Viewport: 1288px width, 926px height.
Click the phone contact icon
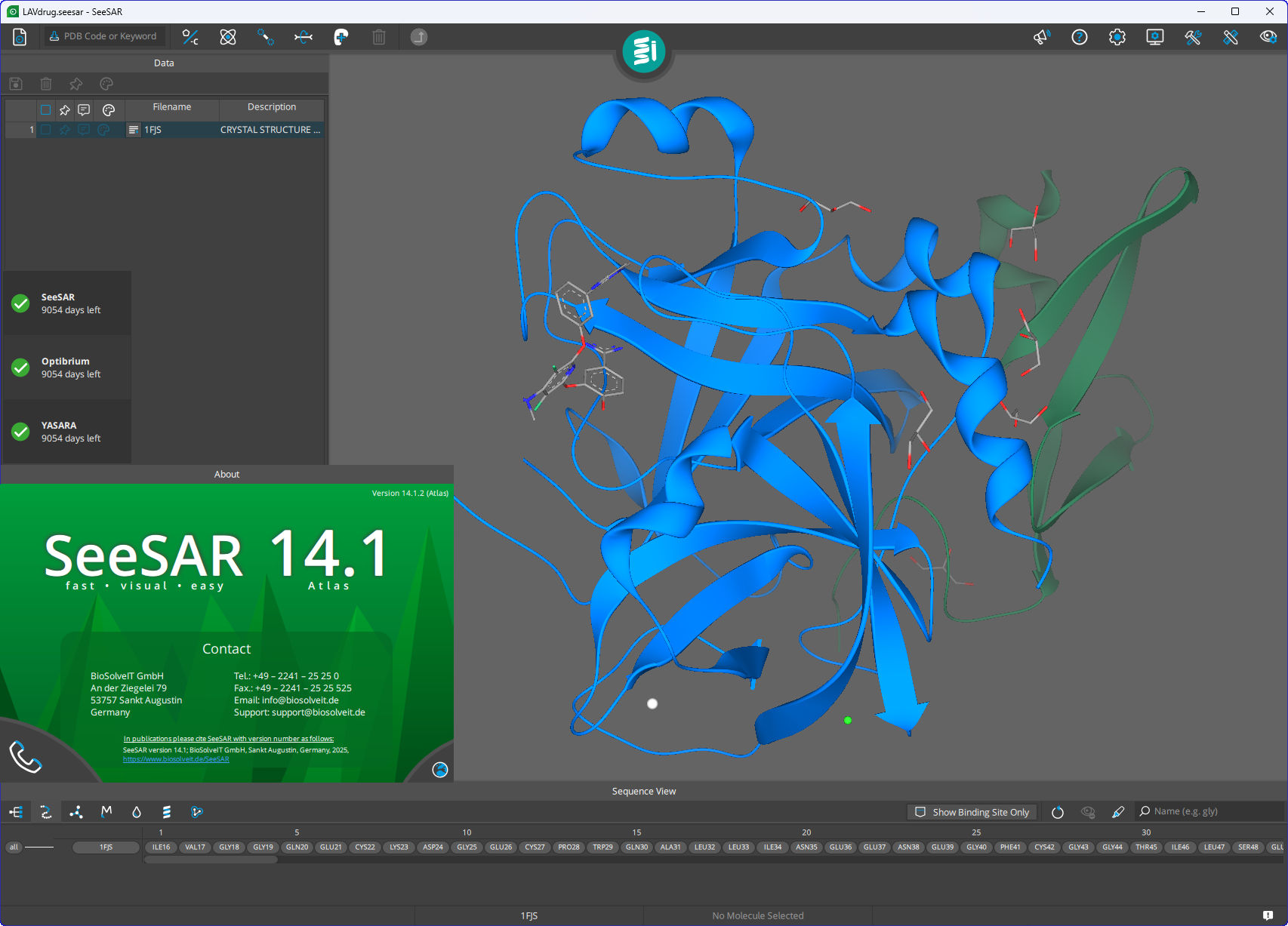[25, 756]
